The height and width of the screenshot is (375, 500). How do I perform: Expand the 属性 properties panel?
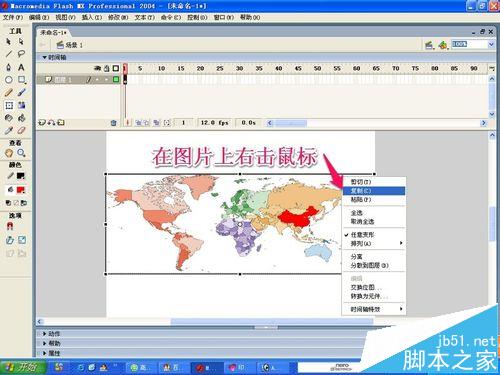tap(44, 353)
